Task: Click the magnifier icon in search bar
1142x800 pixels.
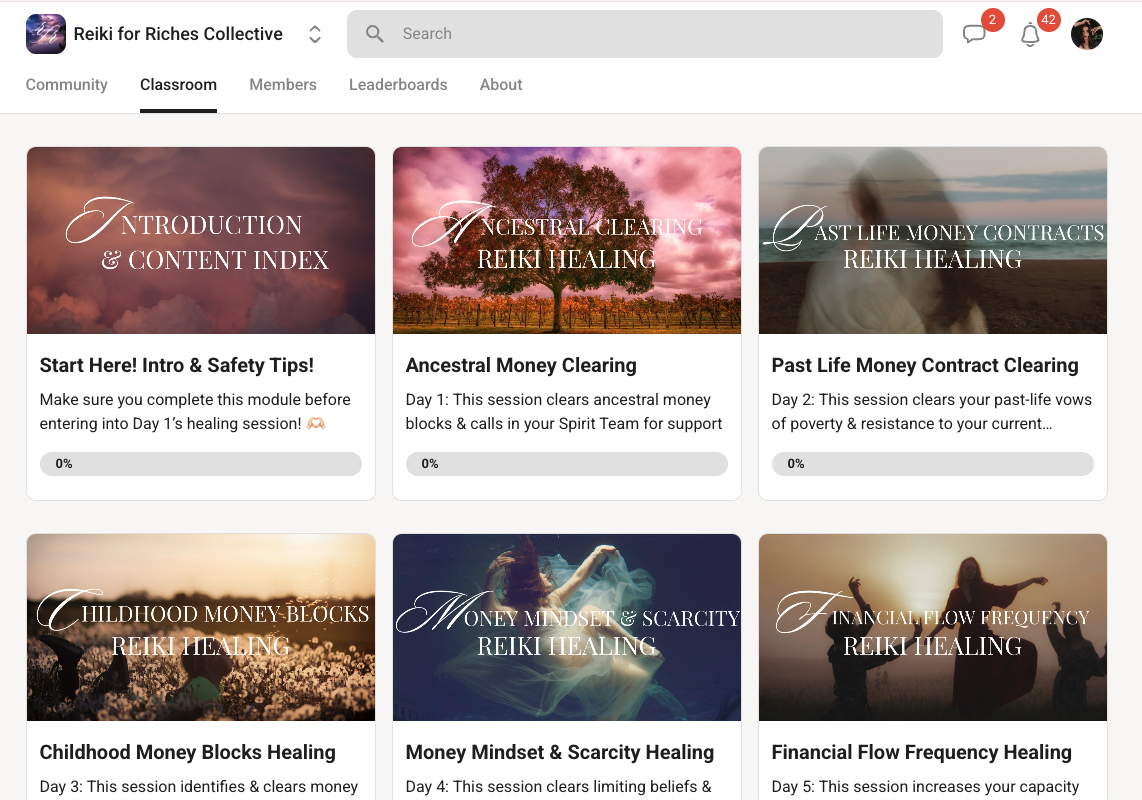Action: [374, 34]
